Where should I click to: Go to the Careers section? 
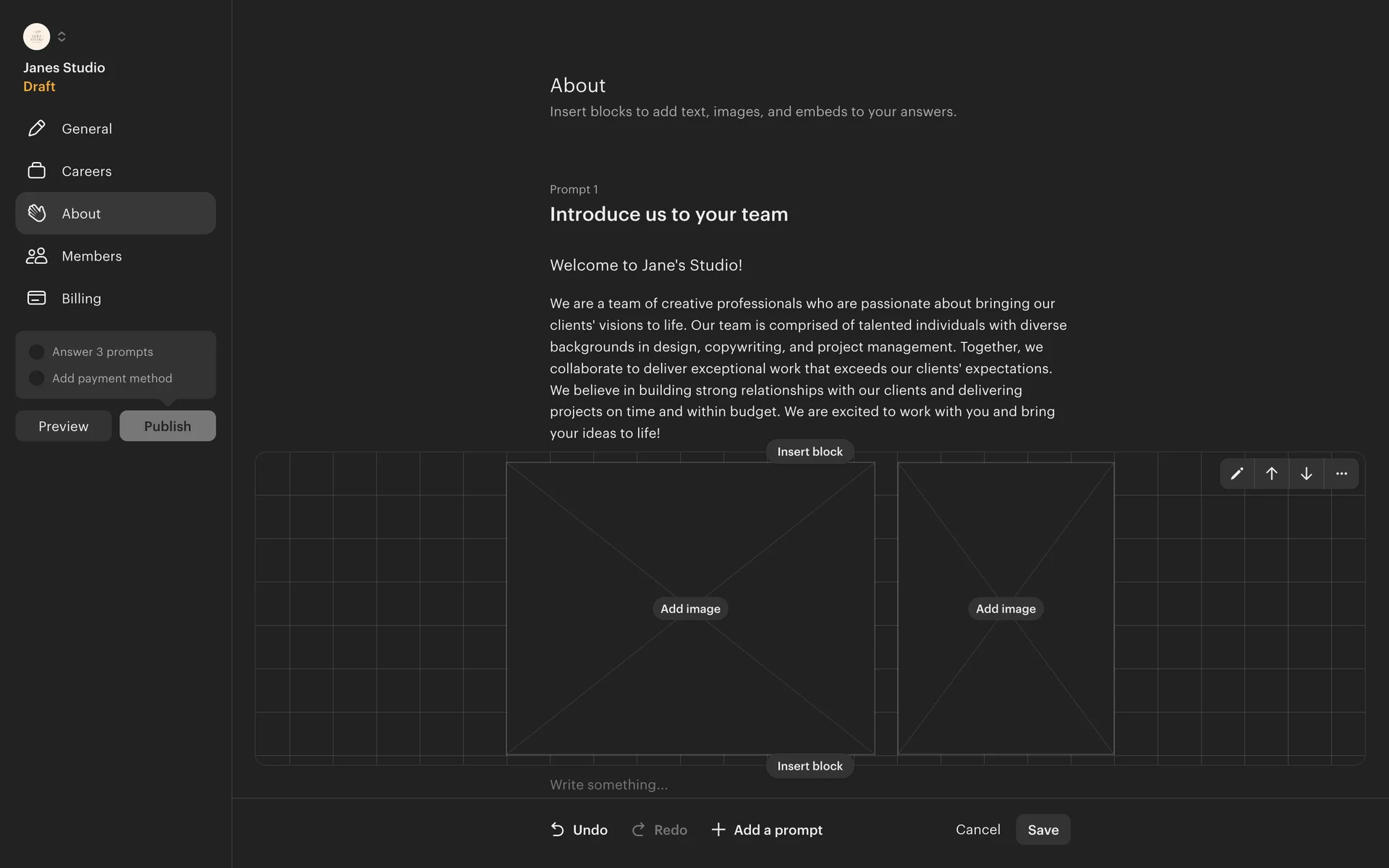[x=87, y=171]
